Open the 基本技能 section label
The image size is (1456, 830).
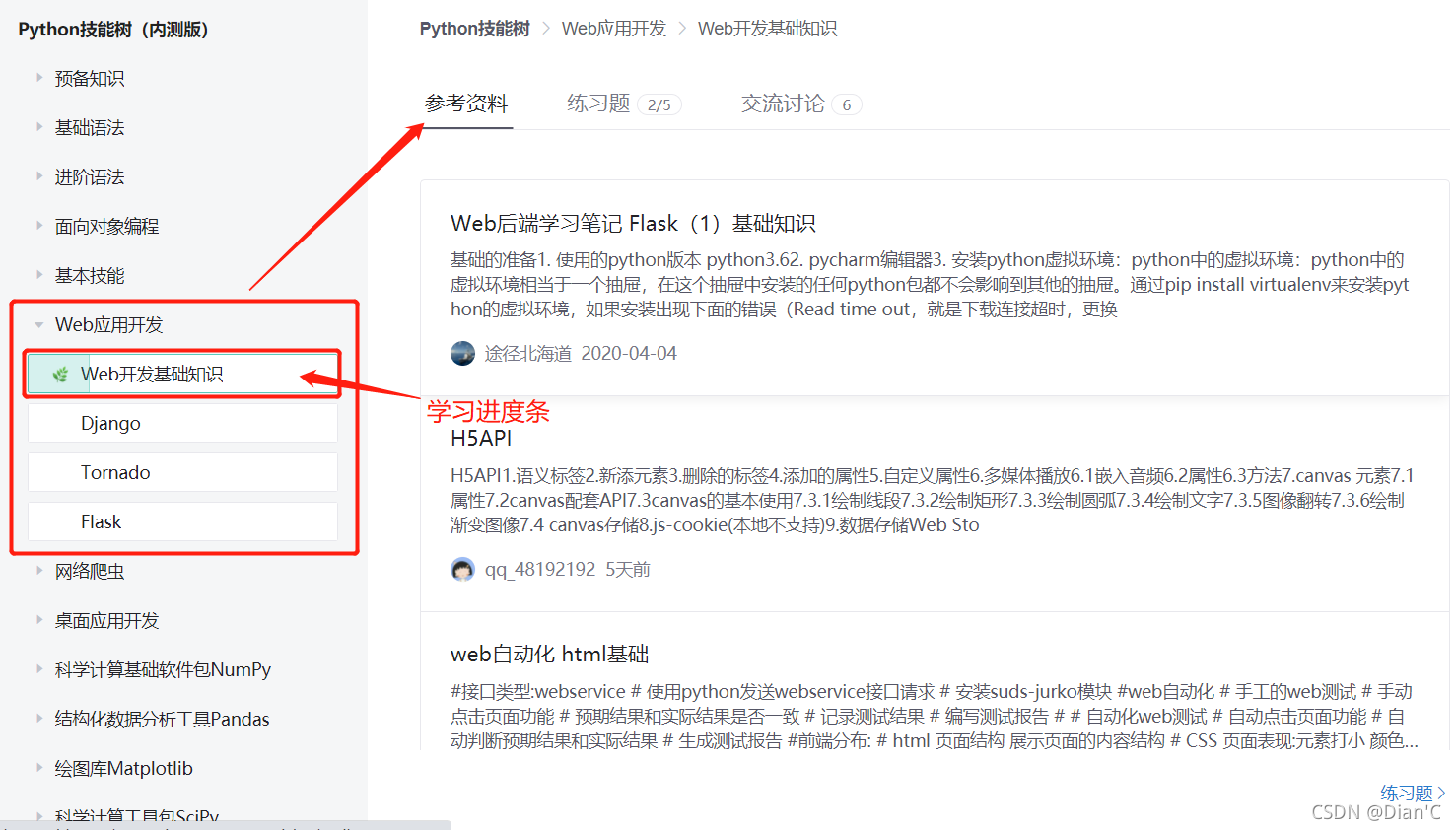coord(90,275)
